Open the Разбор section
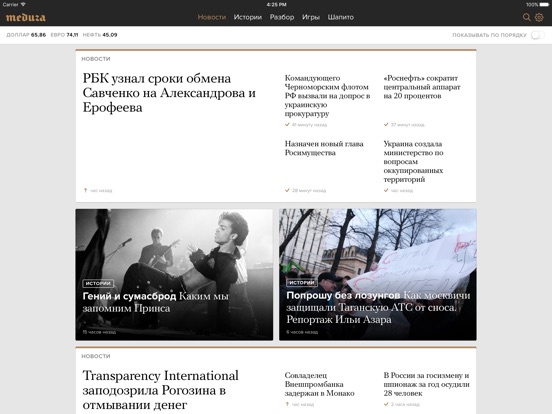 click(282, 17)
